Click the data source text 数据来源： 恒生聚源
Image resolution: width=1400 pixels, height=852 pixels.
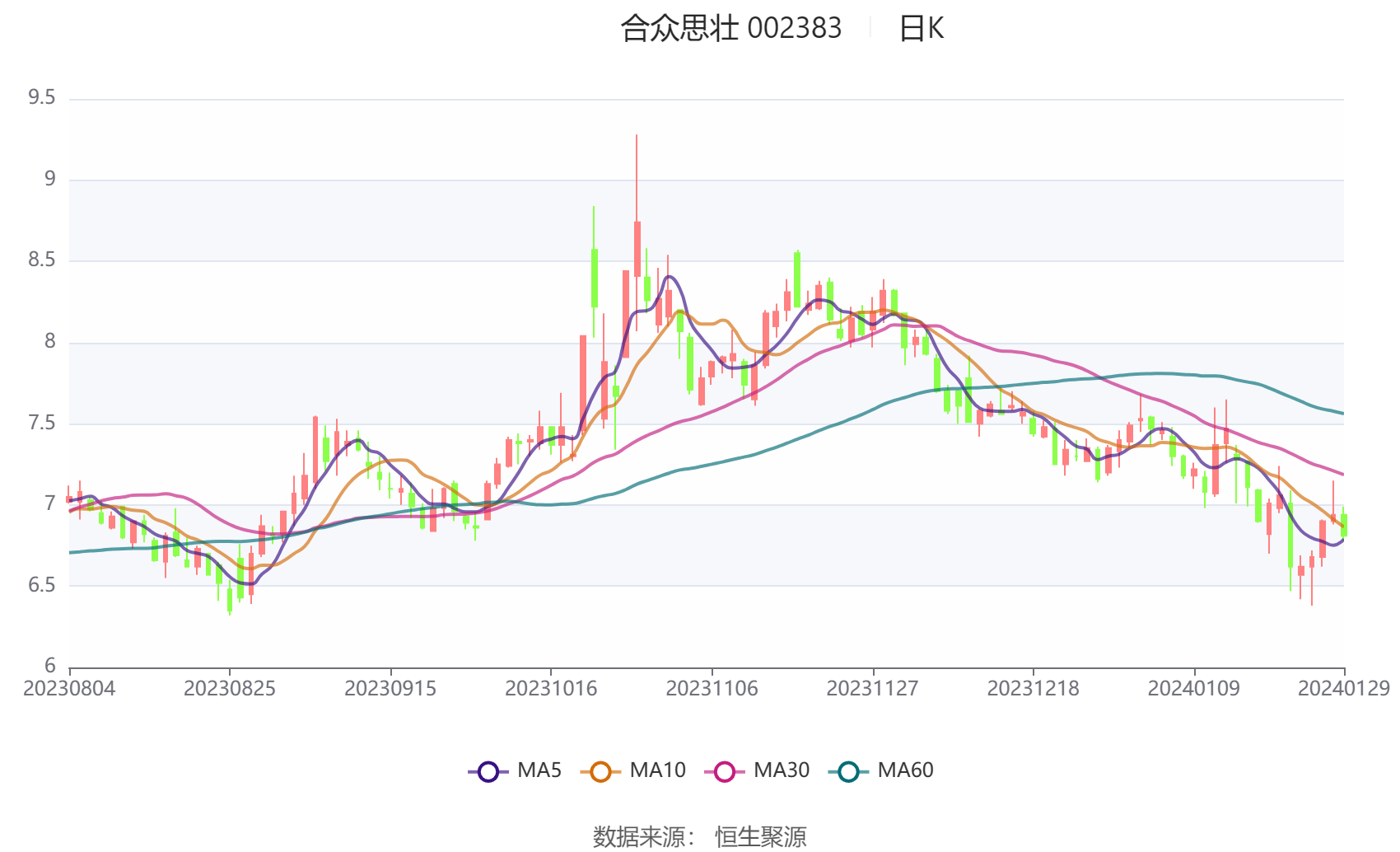700,837
